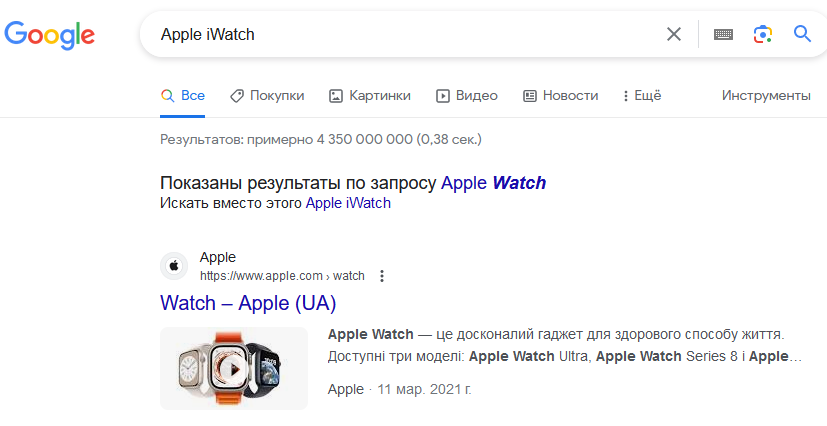Open the Инструменты search tools
The width and height of the screenshot is (827, 426).
click(766, 95)
